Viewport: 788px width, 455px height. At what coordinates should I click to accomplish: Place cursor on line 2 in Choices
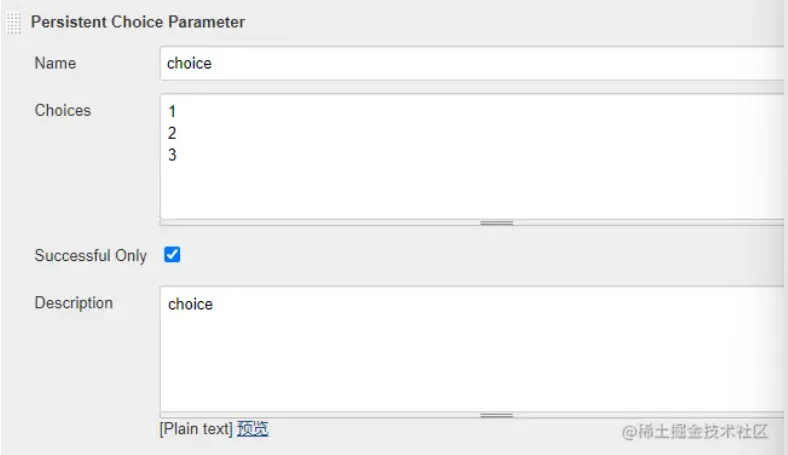[x=173, y=133]
